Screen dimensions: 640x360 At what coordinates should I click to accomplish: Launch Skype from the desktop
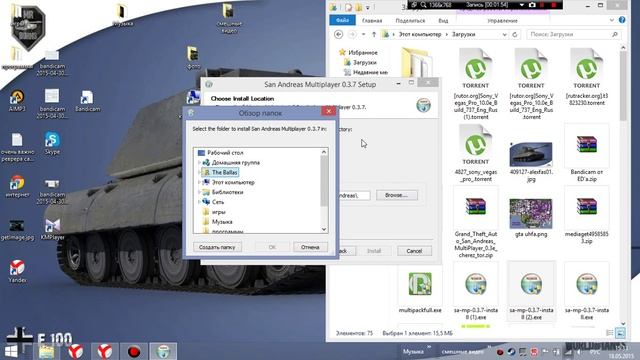[x=52, y=143]
